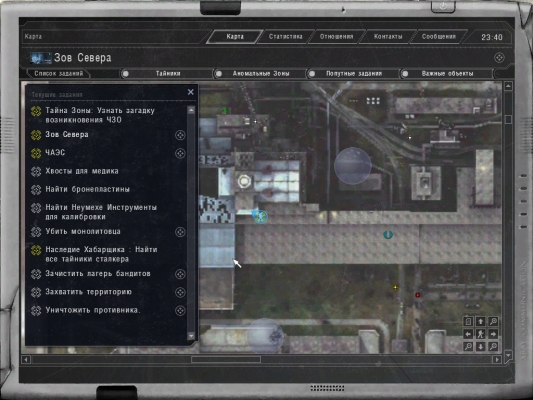
Task: Click the horizontal map scrollbar thumb
Action: 226,360
